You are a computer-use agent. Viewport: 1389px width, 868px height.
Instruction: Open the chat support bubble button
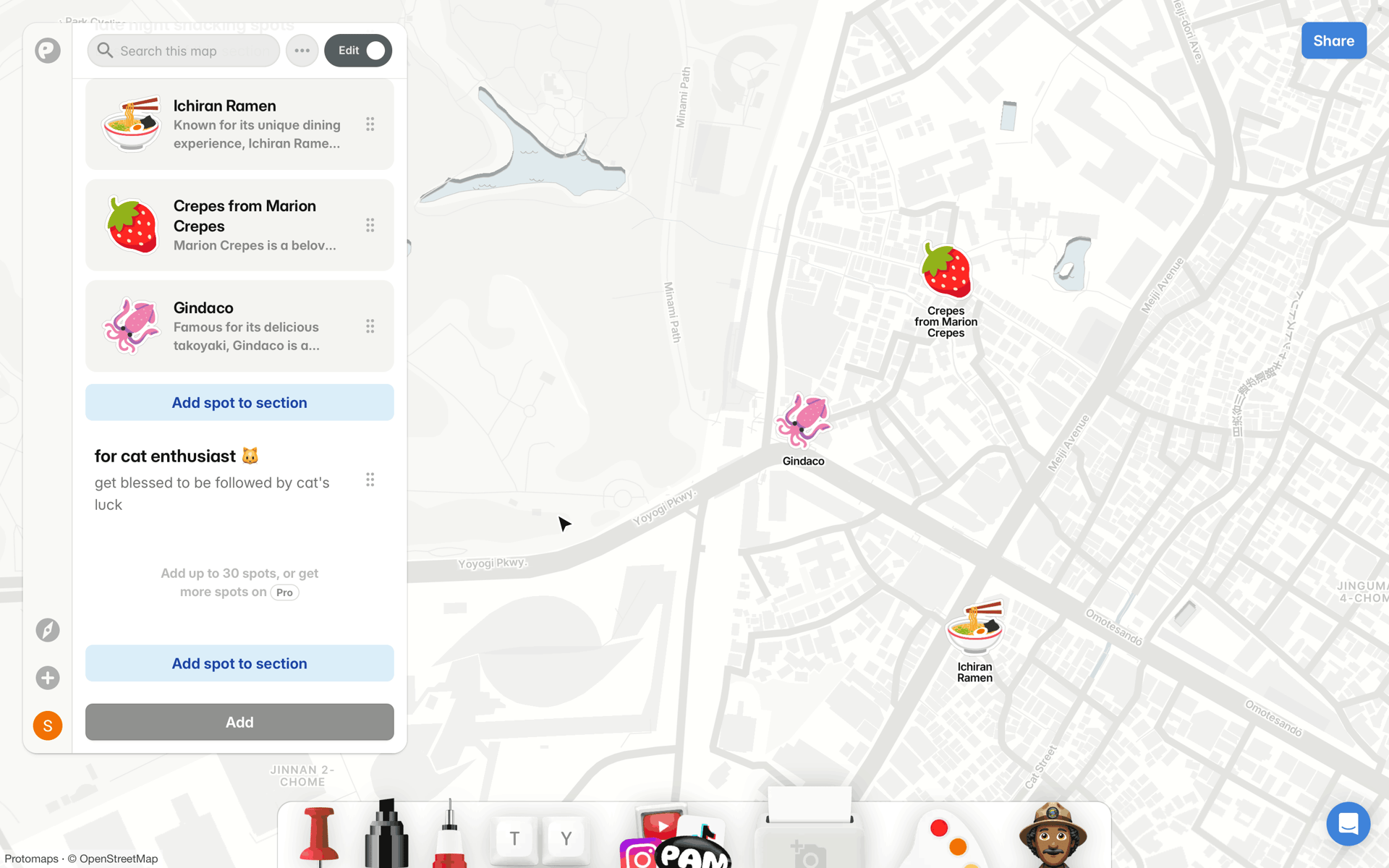pos(1348,824)
